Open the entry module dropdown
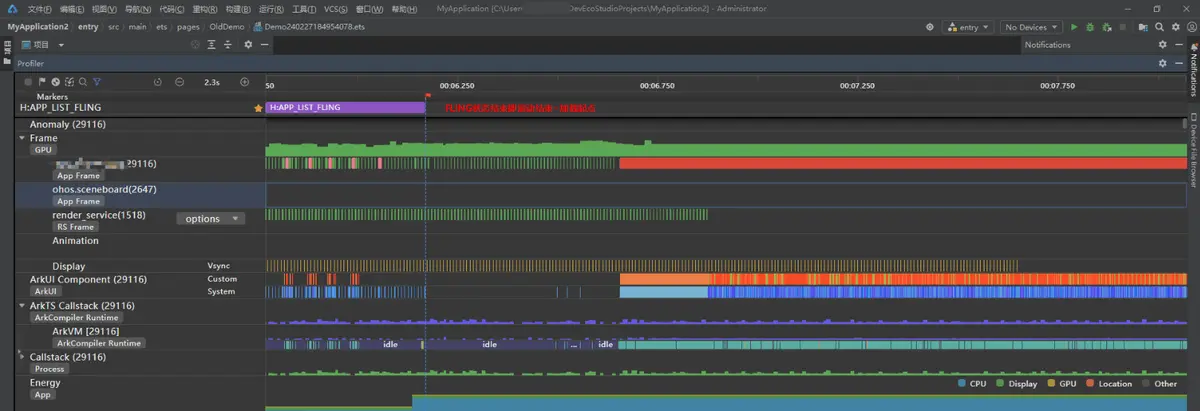Image resolution: width=1200 pixels, height=411 pixels. click(x=967, y=27)
